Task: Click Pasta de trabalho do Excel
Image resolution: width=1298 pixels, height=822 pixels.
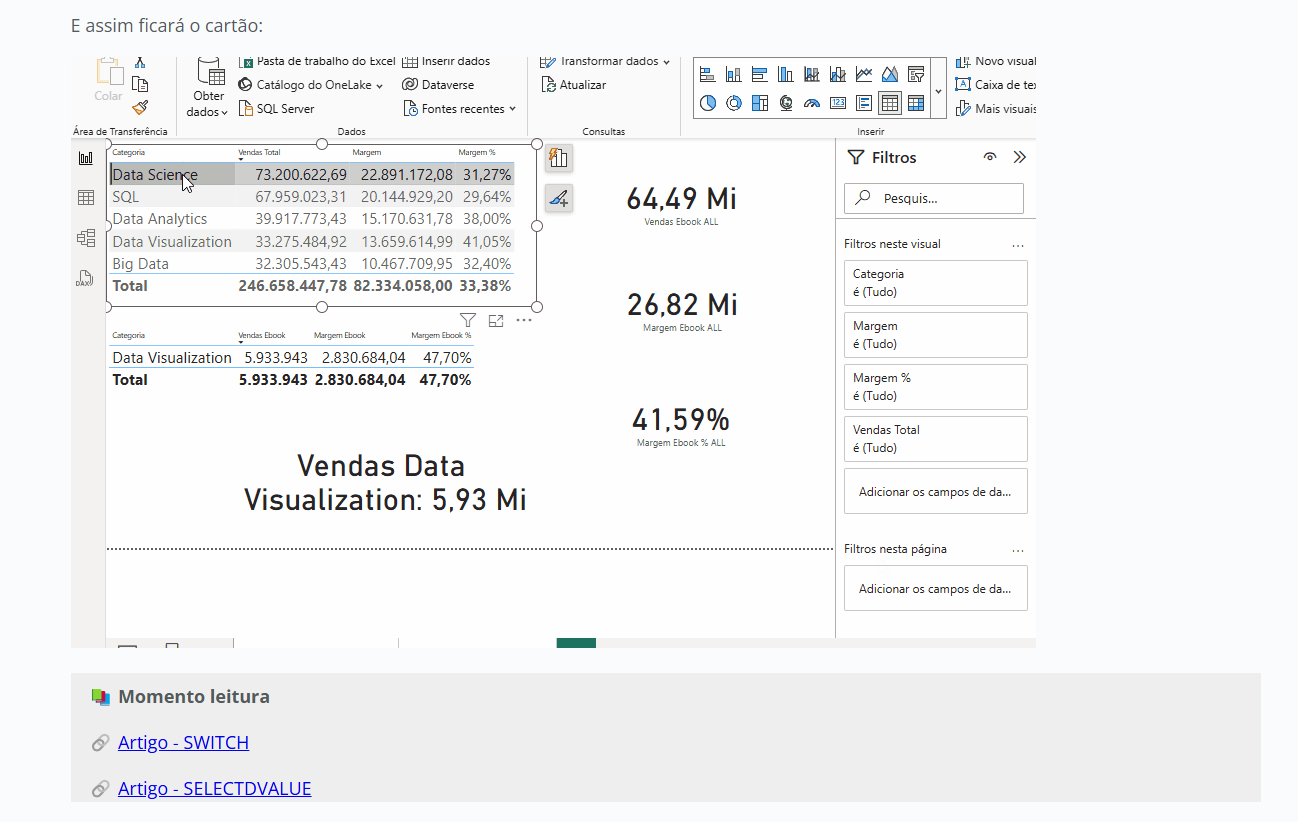Action: (x=318, y=62)
